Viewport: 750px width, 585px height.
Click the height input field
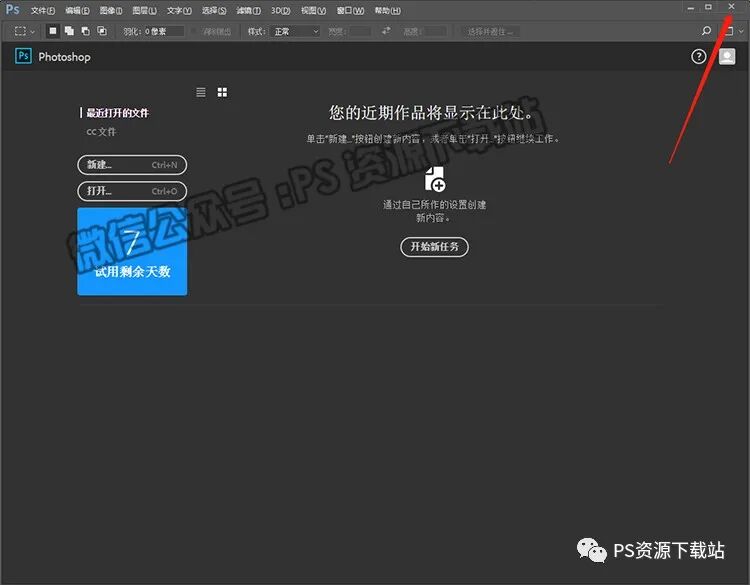coord(435,31)
